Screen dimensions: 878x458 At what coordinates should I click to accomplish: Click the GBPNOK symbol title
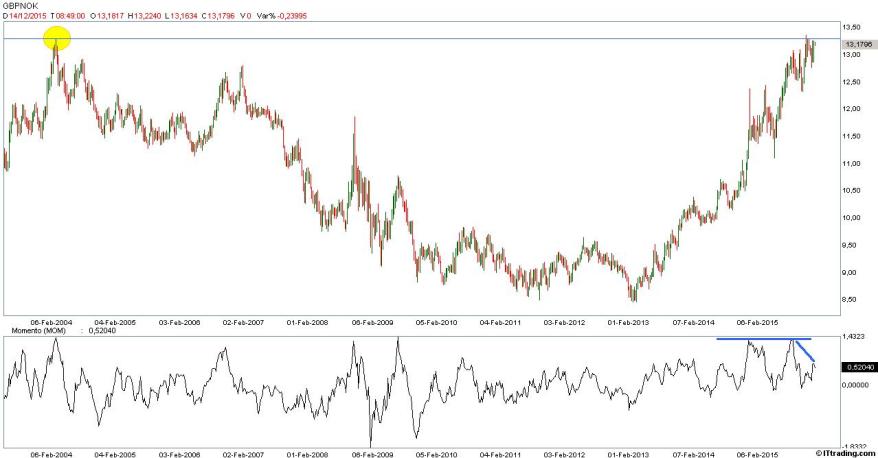21,6
